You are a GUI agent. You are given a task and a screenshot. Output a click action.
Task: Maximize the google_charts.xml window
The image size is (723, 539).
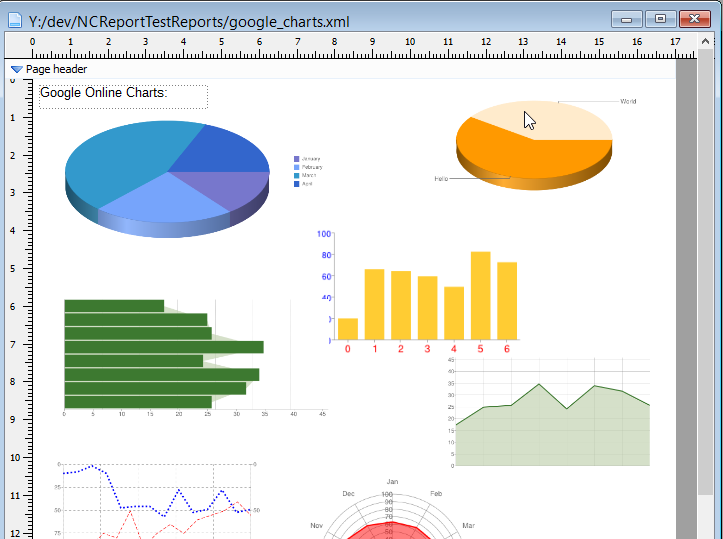pos(660,19)
